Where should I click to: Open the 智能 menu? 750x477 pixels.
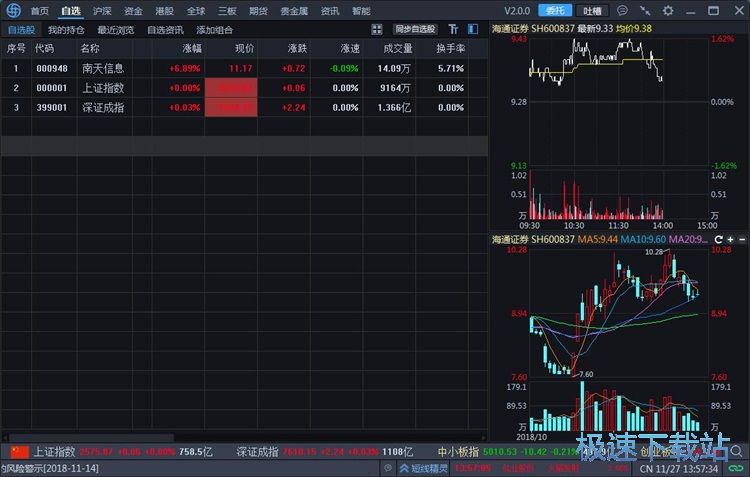361,11
